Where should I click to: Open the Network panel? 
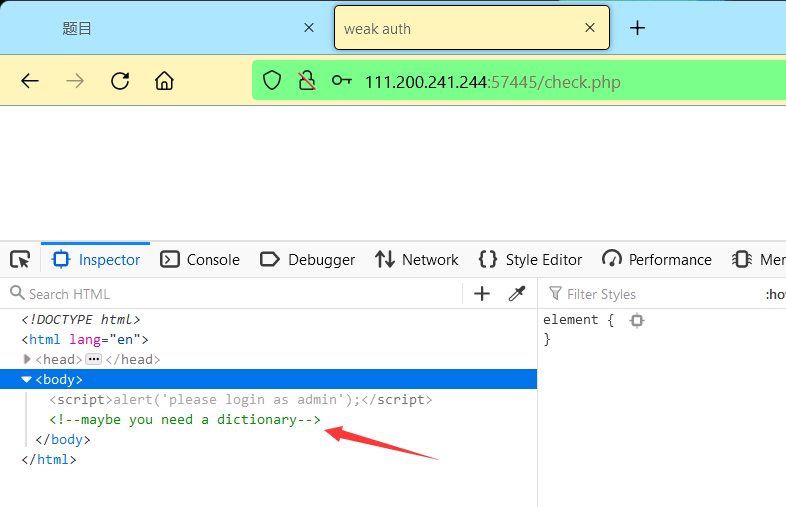tap(417, 260)
